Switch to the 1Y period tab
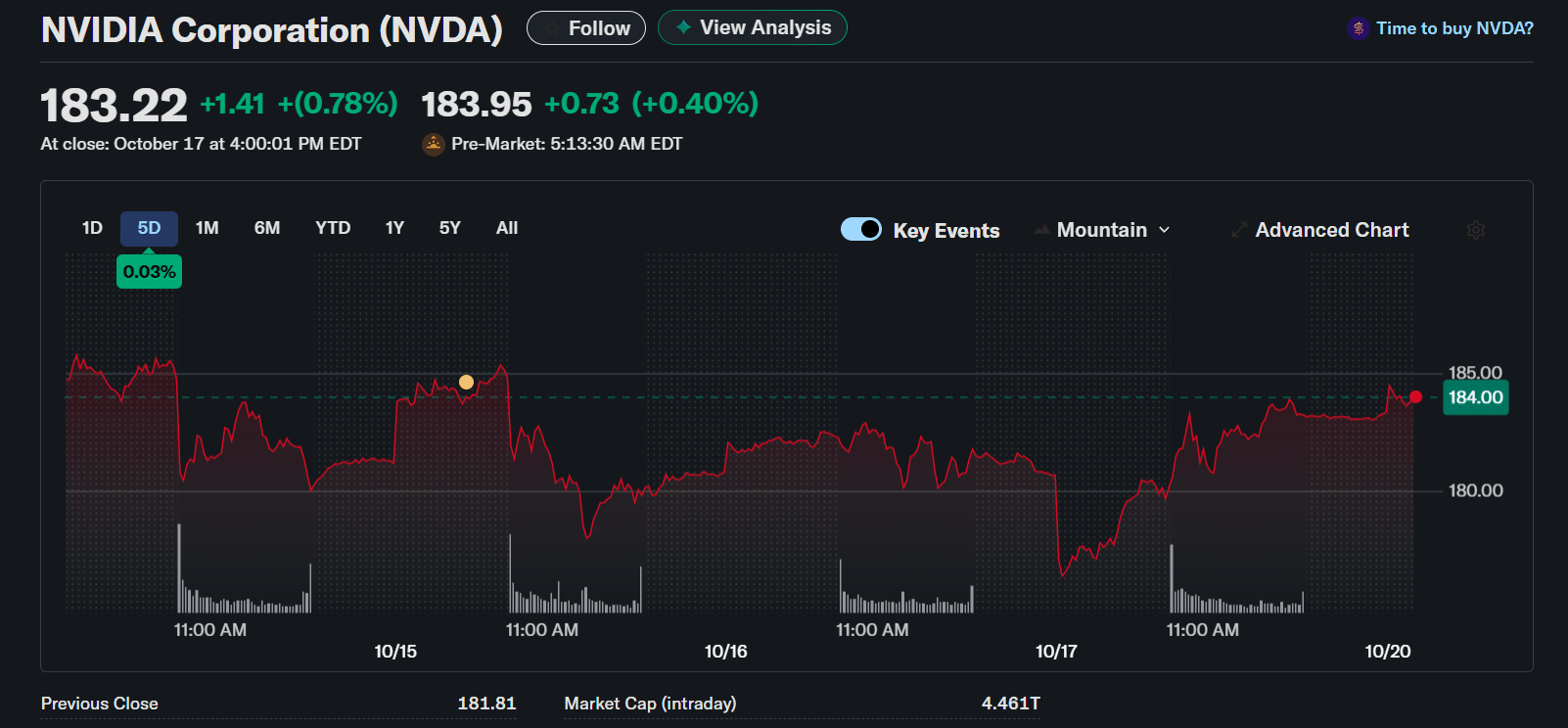 point(393,227)
